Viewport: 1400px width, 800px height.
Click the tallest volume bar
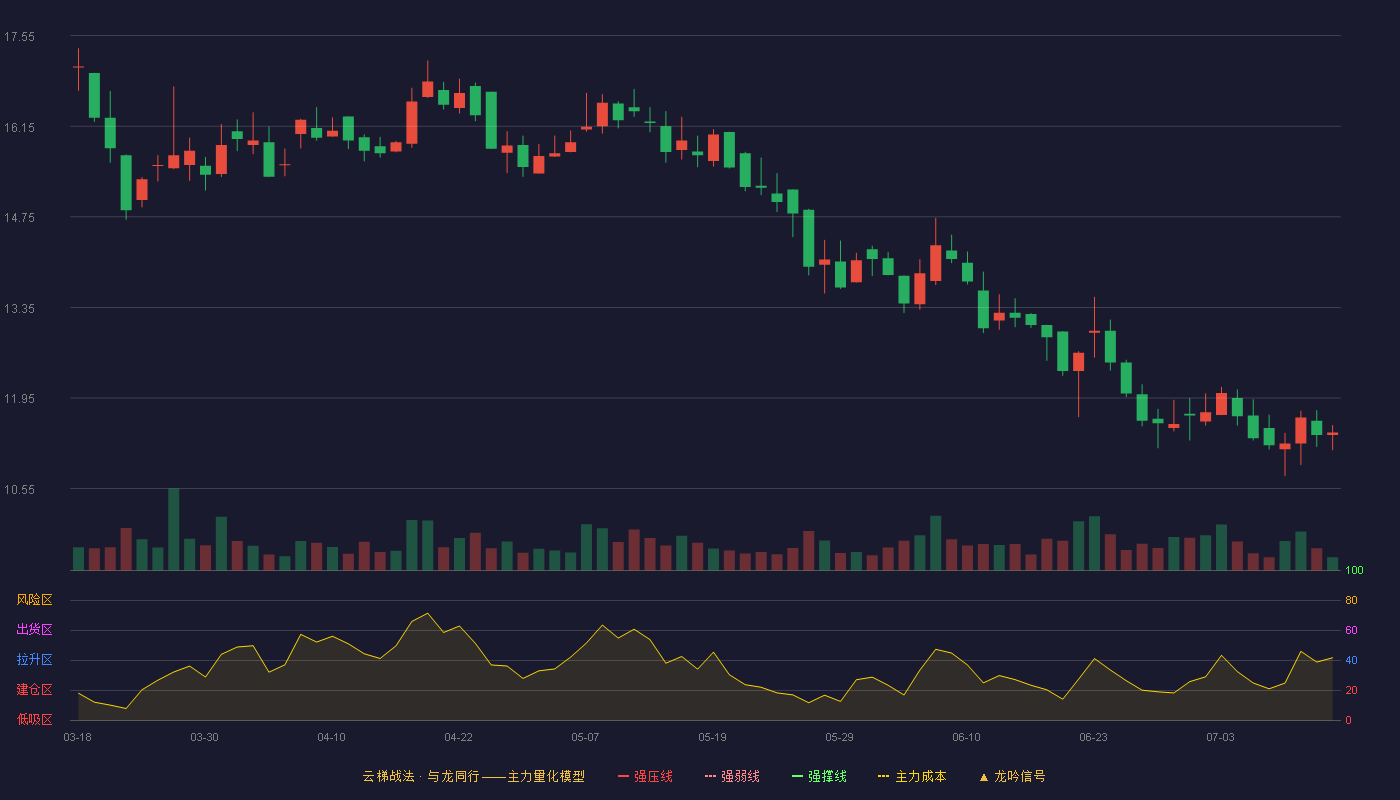tap(174, 529)
